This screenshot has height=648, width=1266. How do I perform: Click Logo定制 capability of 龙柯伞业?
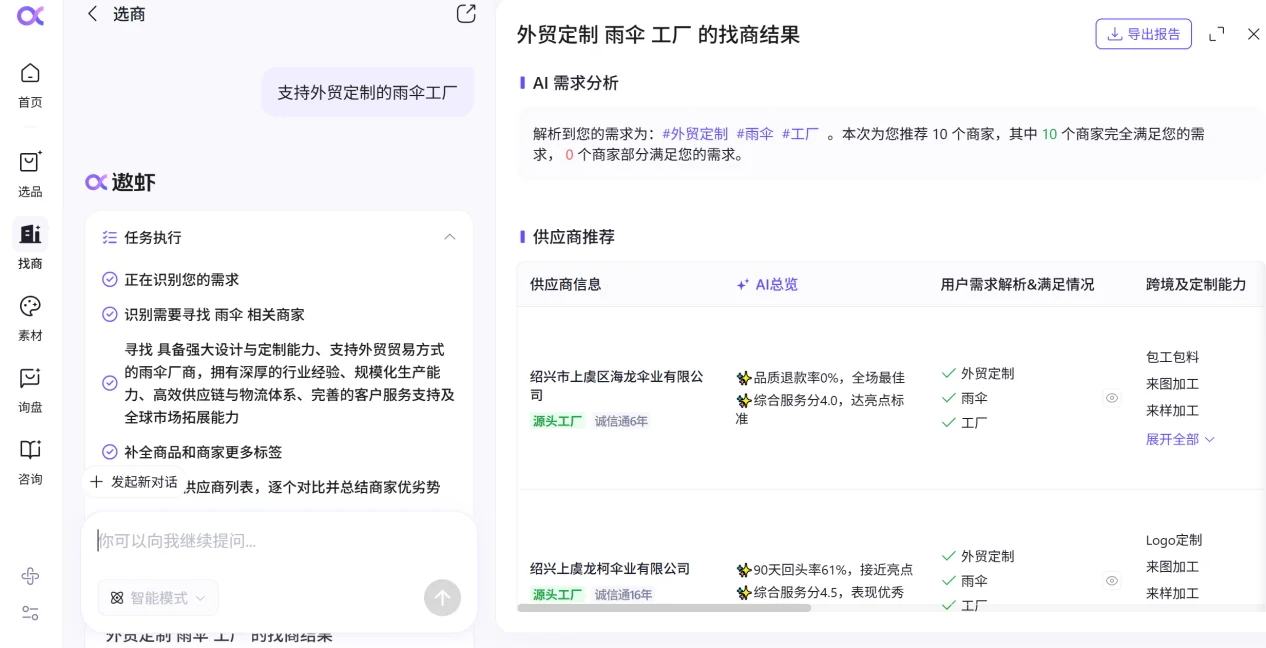[x=1174, y=540]
